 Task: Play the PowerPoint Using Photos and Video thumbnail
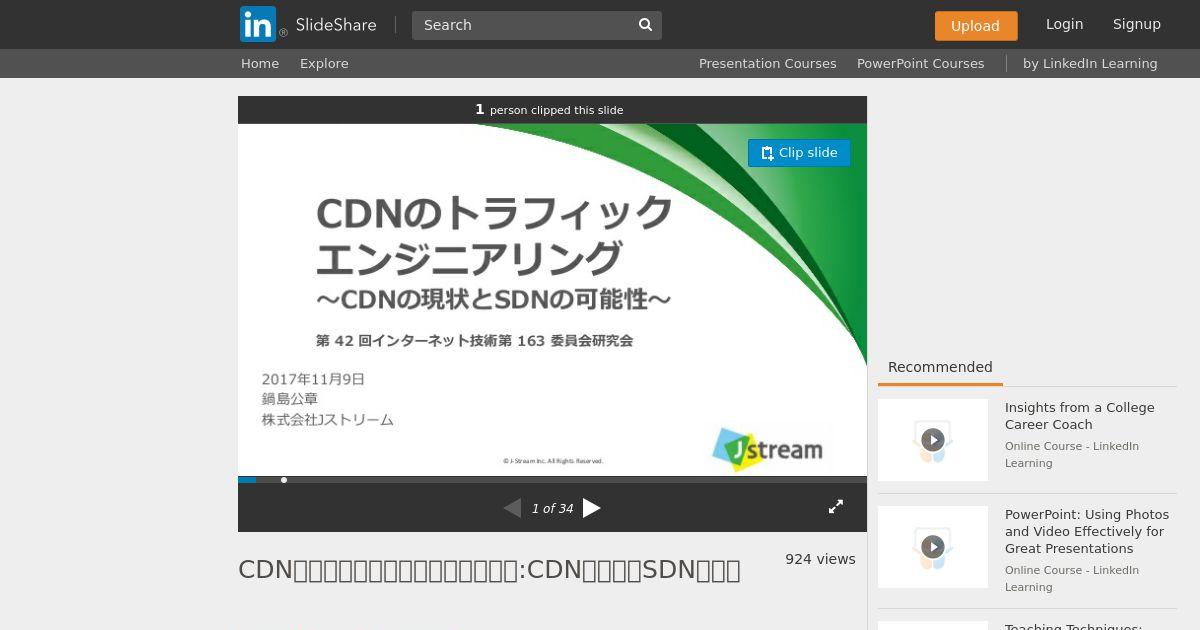pyautogui.click(x=933, y=547)
